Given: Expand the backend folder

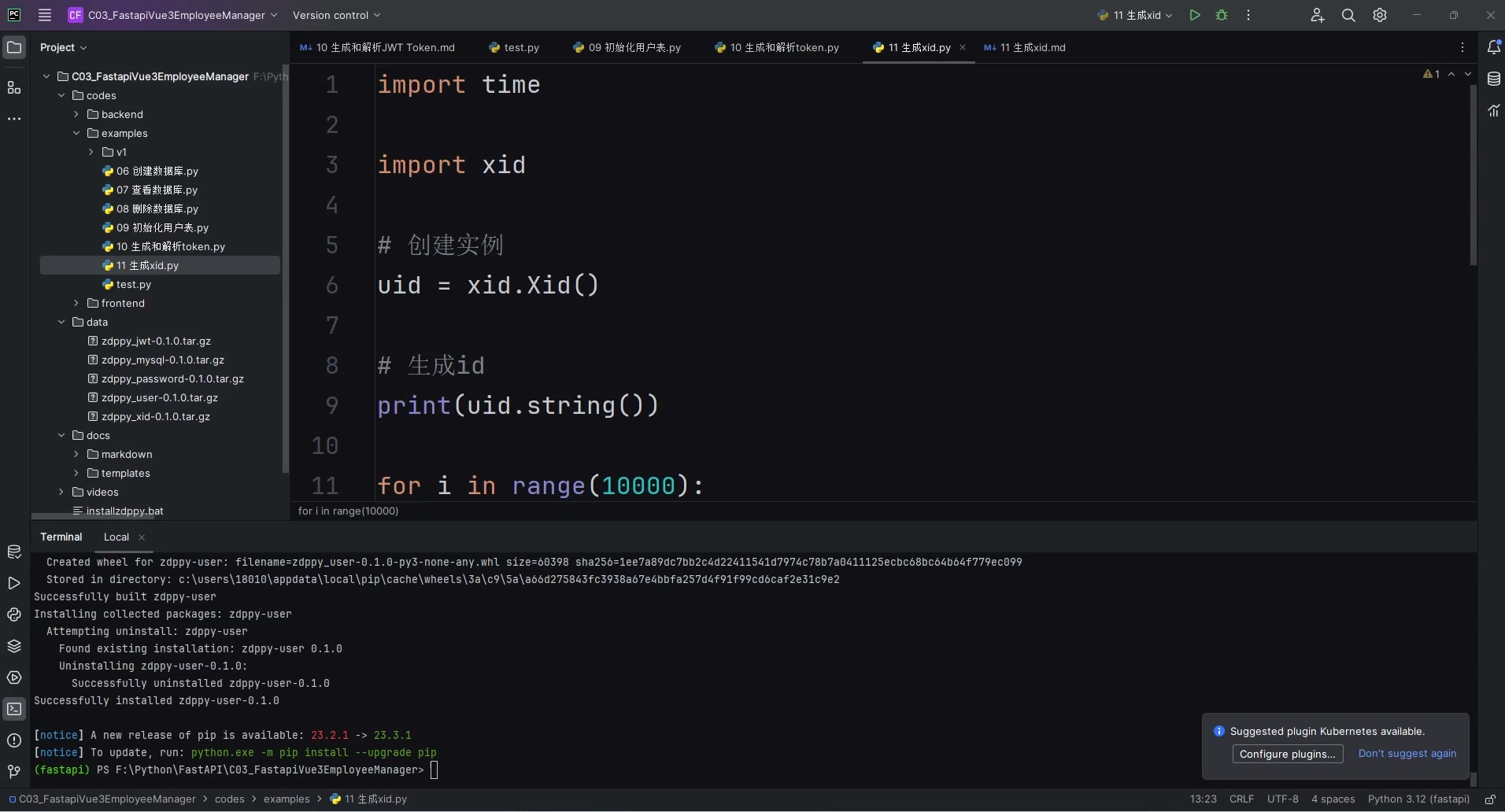Looking at the screenshot, I should (76, 114).
